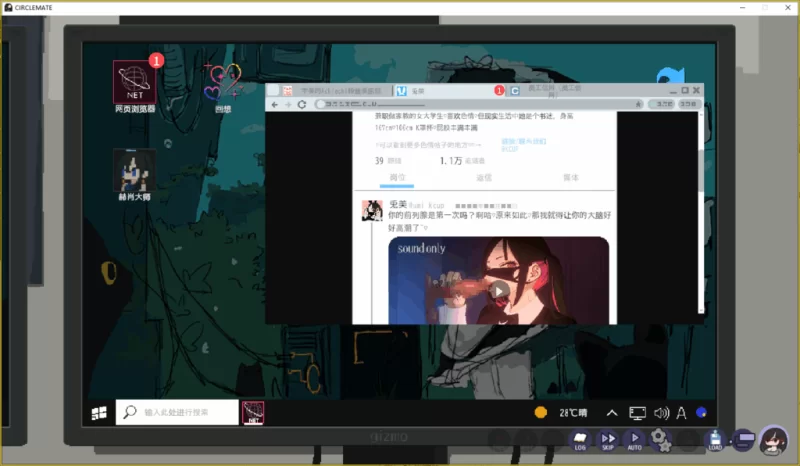Switch to the first browser tab with red icon
Image resolution: width=800 pixels, height=466 pixels.
(x=337, y=91)
